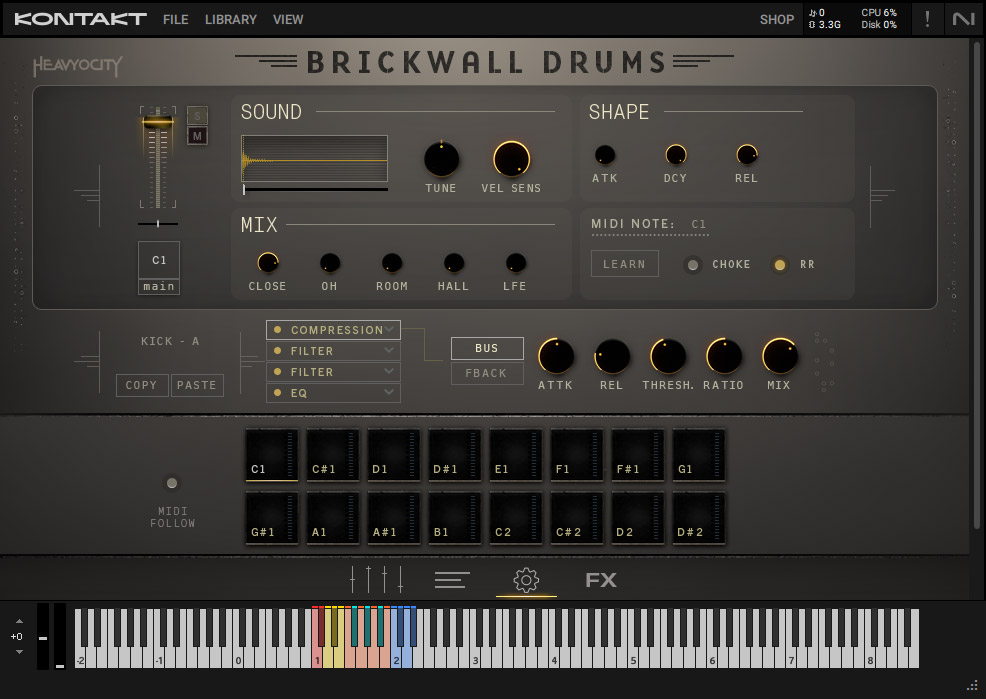986x699 pixels.
Task: Click the ROOM mic knob
Action: [392, 263]
